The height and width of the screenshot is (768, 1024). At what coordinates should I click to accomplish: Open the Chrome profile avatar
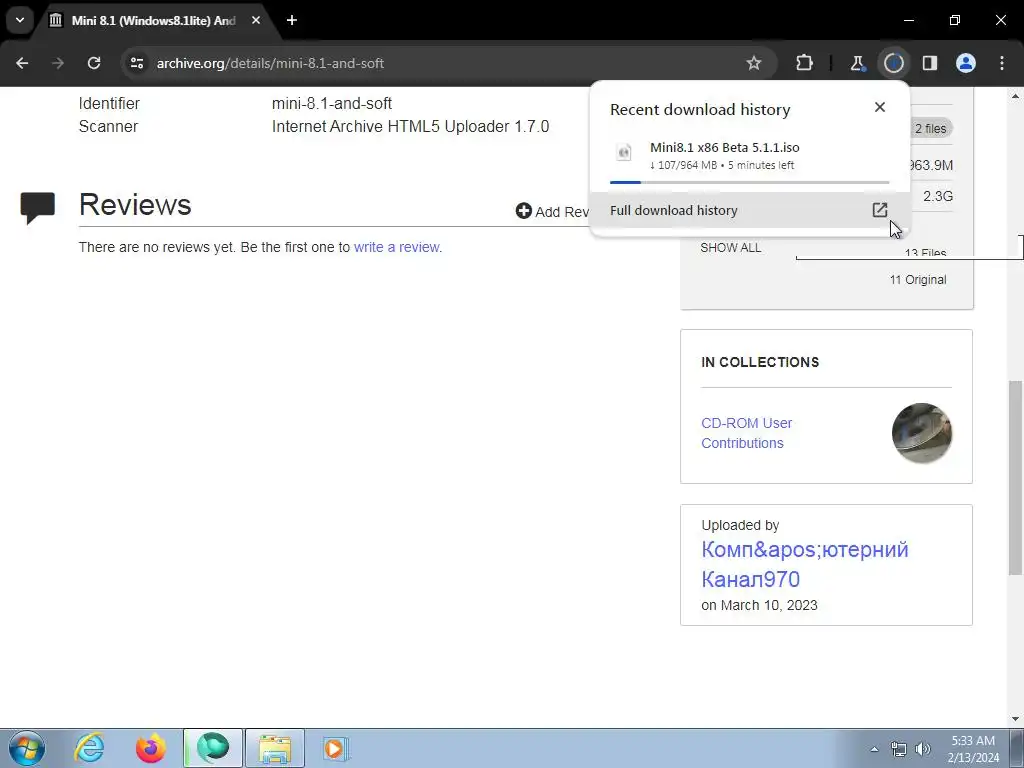(x=966, y=63)
